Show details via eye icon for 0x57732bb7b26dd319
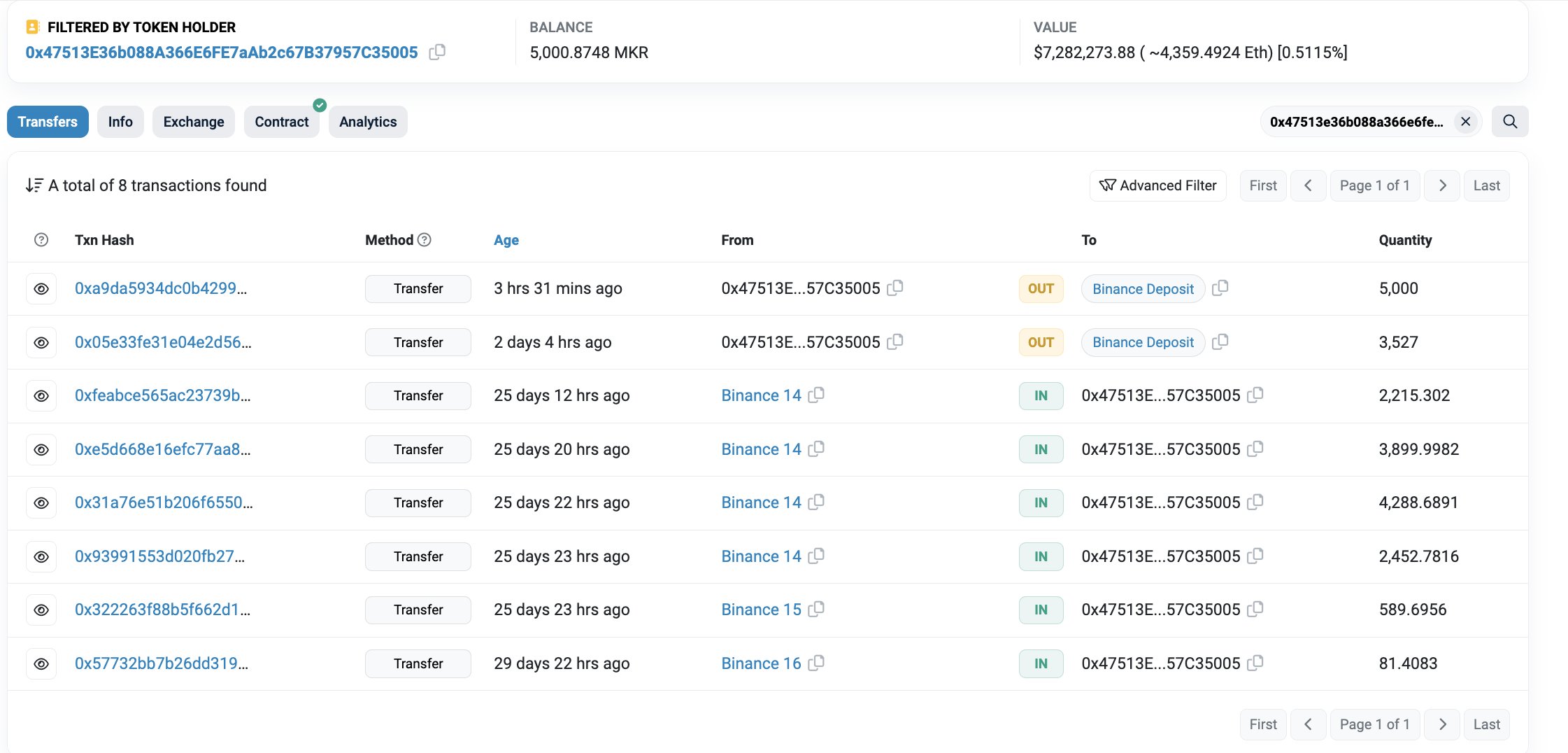This screenshot has height=753, width=1568. click(x=41, y=664)
